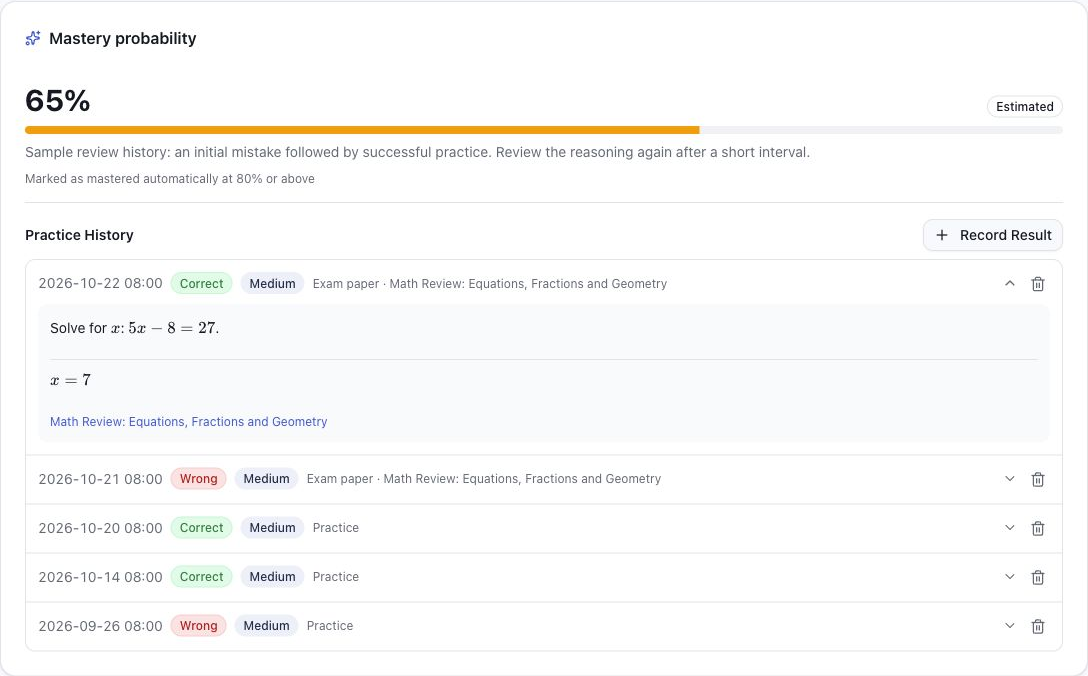This screenshot has width=1088, height=676.
Task: Click the Correct badge on 2026-10-14
Action: coord(201,577)
